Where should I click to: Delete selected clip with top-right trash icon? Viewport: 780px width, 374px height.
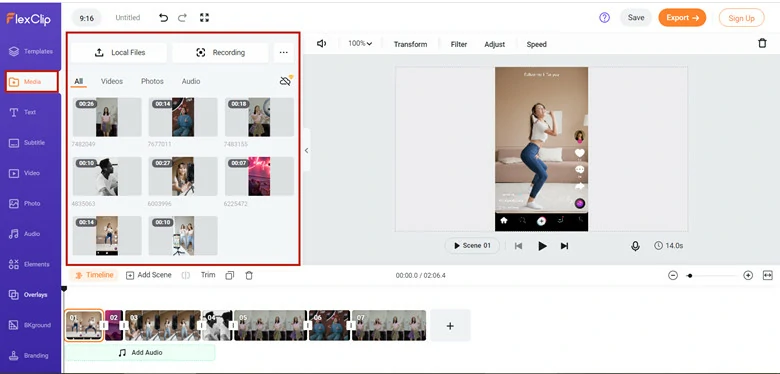[x=762, y=43]
